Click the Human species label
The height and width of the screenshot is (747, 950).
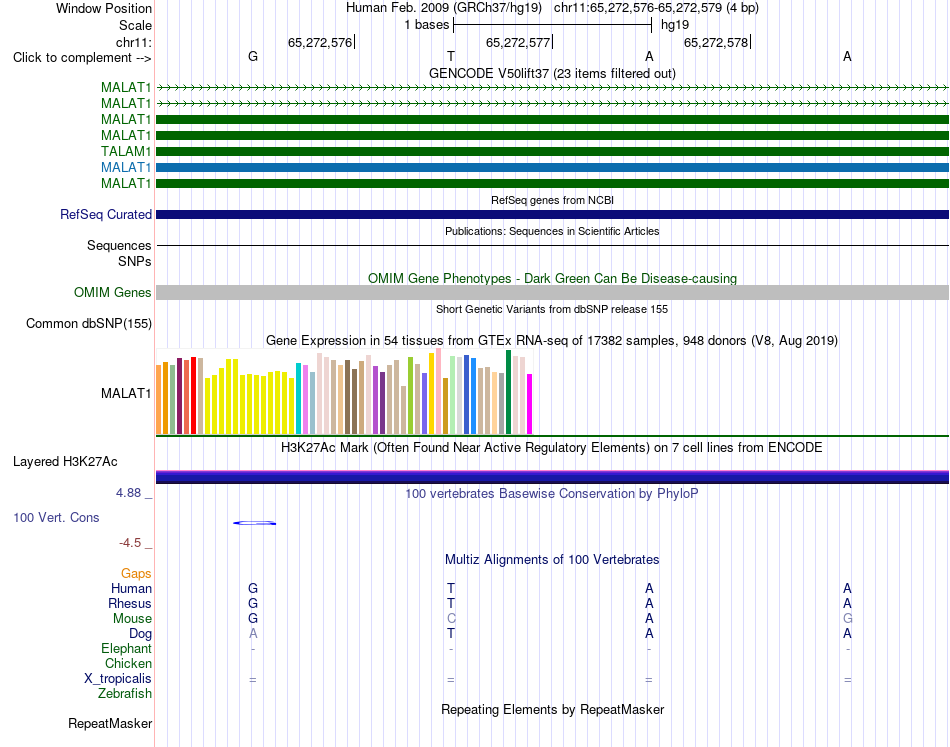tap(131, 588)
